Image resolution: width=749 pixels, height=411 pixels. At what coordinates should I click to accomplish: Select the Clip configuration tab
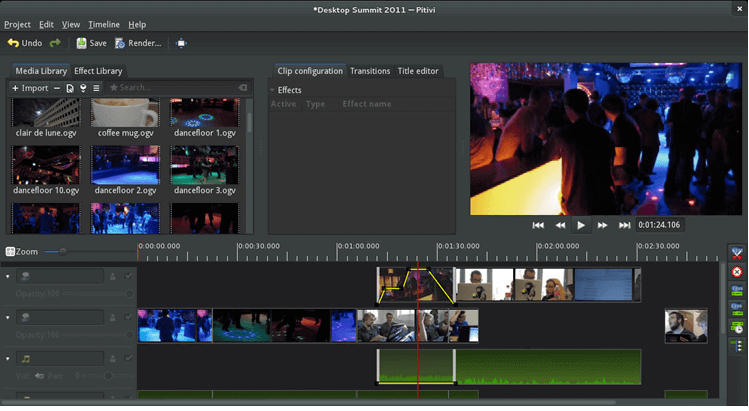pos(310,71)
